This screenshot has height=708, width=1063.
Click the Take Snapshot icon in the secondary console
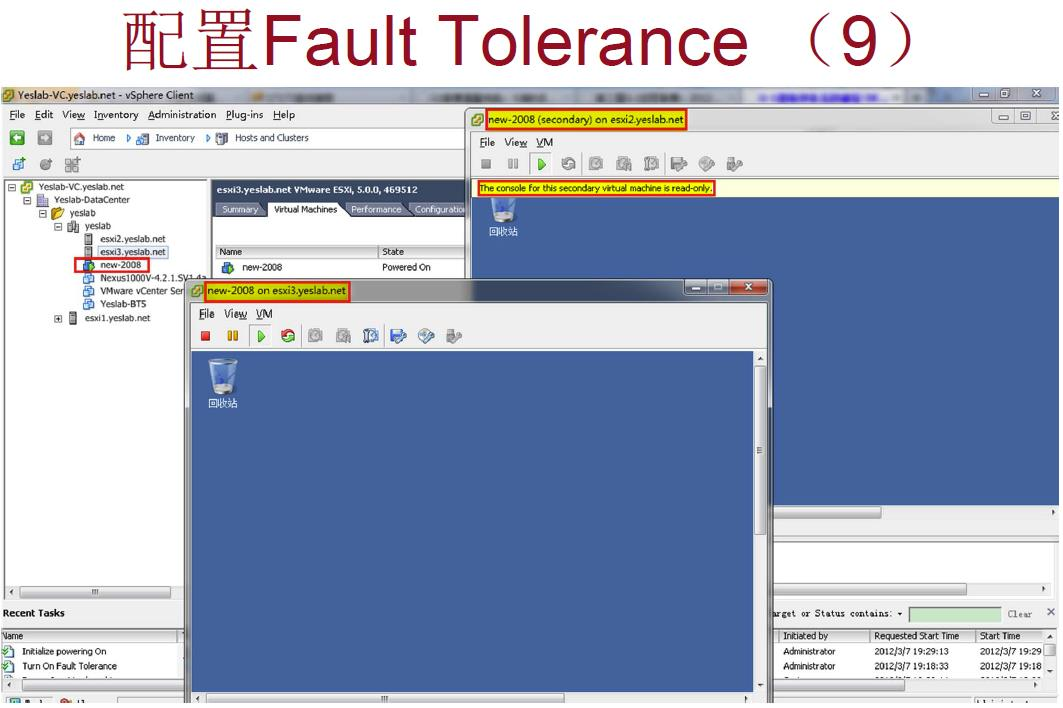tap(596, 164)
